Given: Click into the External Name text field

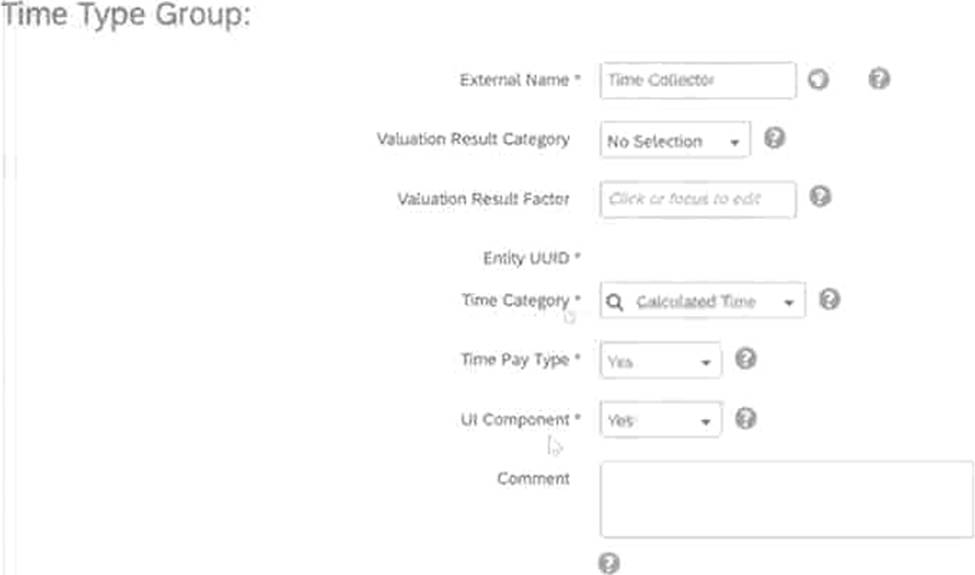Looking at the screenshot, I should (x=698, y=80).
